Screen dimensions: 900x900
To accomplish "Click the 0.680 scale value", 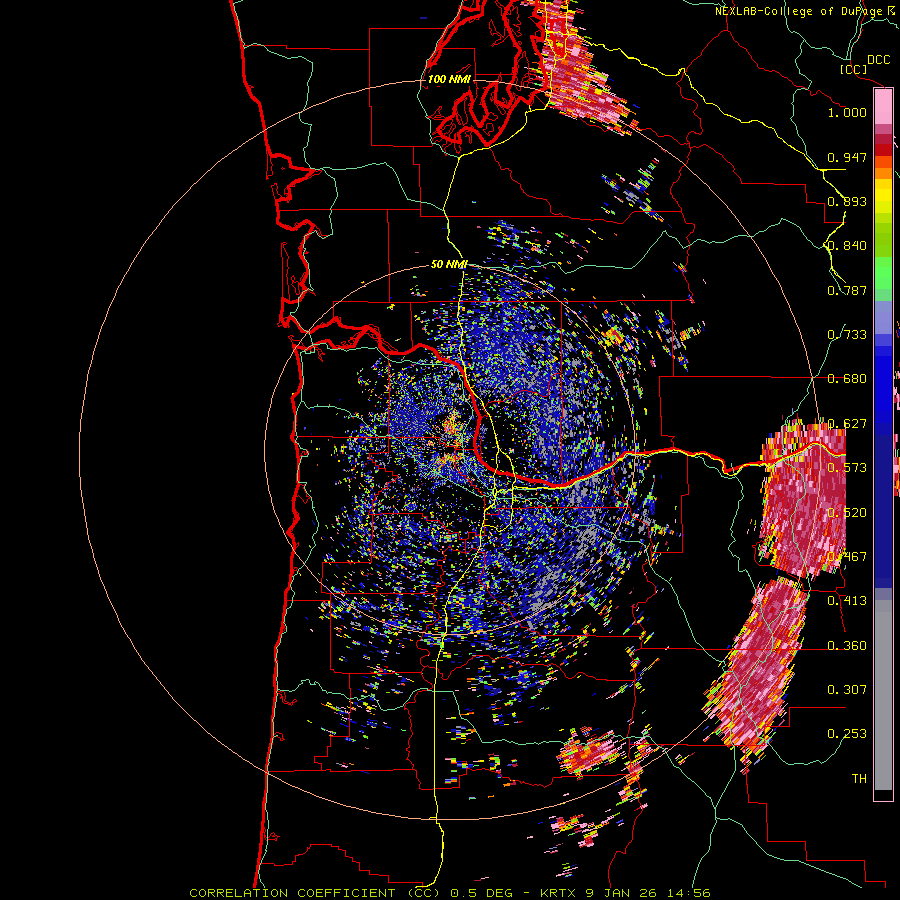I will (x=847, y=379).
